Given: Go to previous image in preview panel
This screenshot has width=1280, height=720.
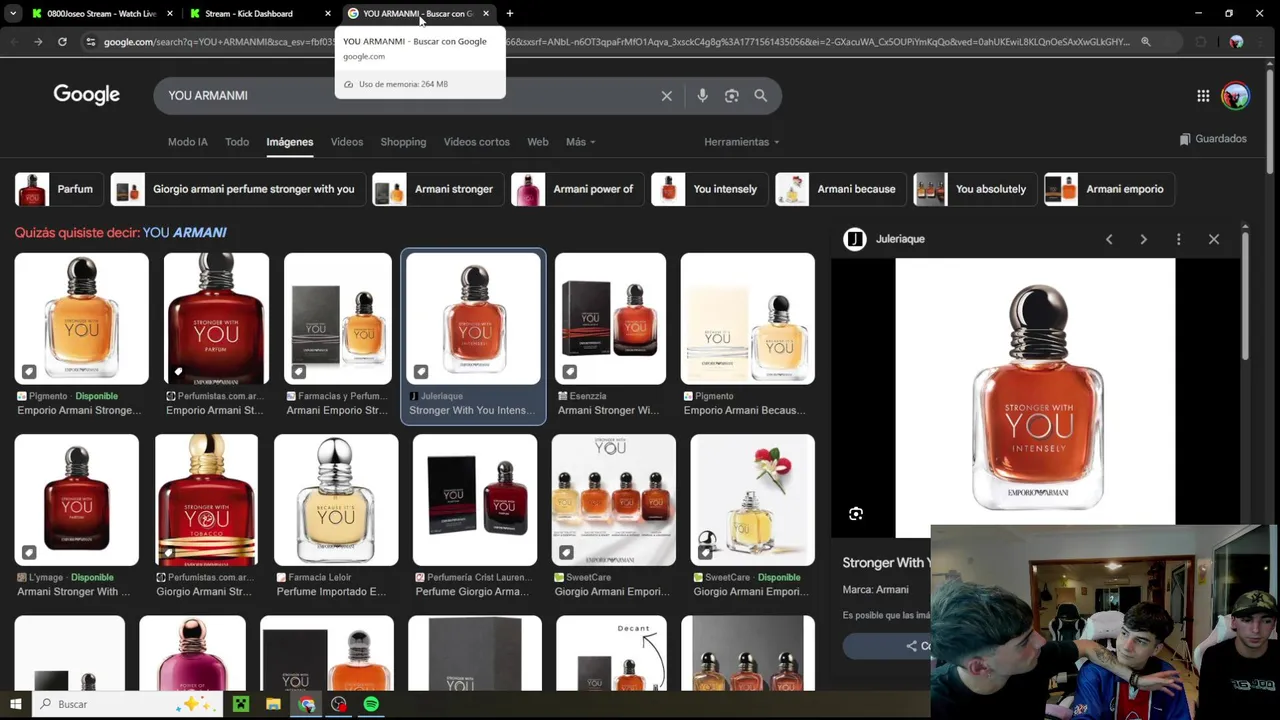Looking at the screenshot, I should click(1109, 239).
